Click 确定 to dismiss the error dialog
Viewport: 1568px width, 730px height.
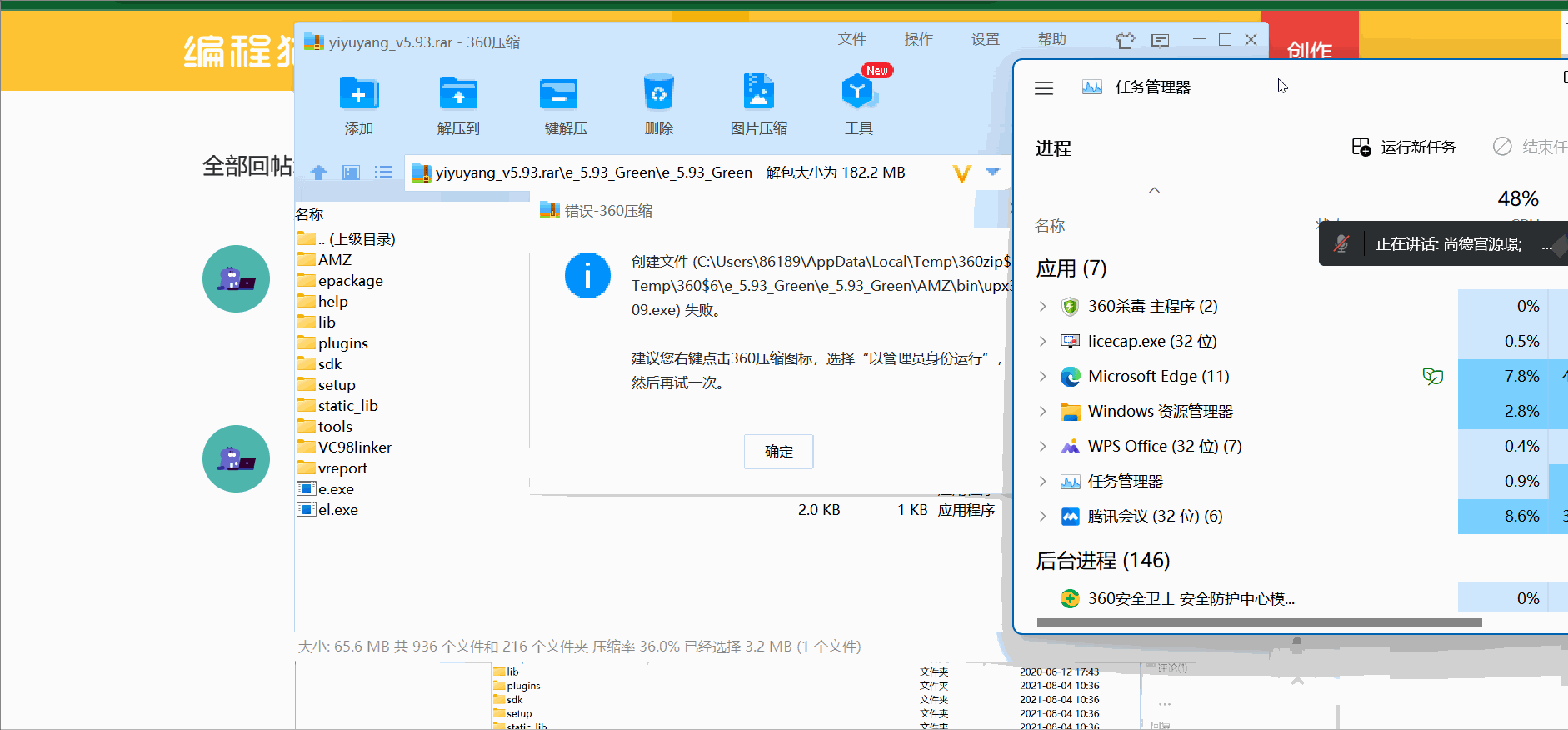click(x=779, y=452)
